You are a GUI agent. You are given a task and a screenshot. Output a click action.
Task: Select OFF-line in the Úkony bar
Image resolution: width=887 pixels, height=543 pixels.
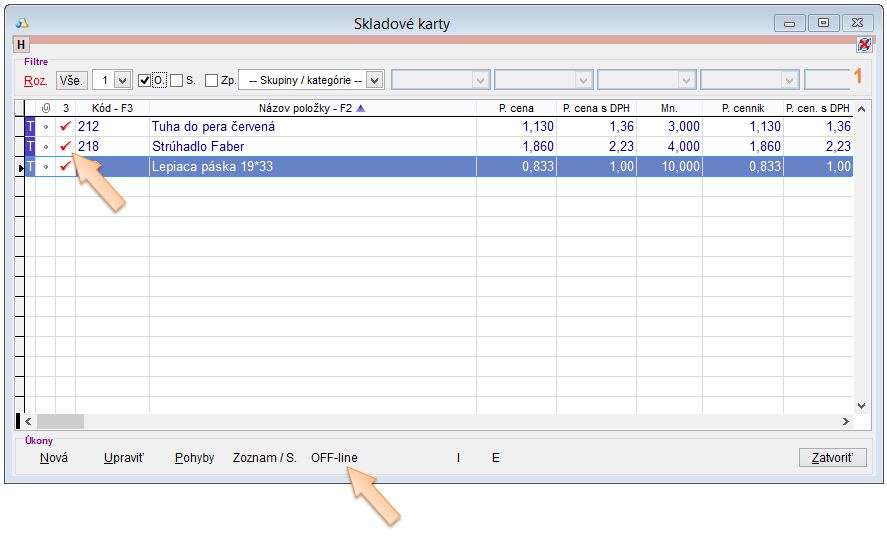coord(334,458)
